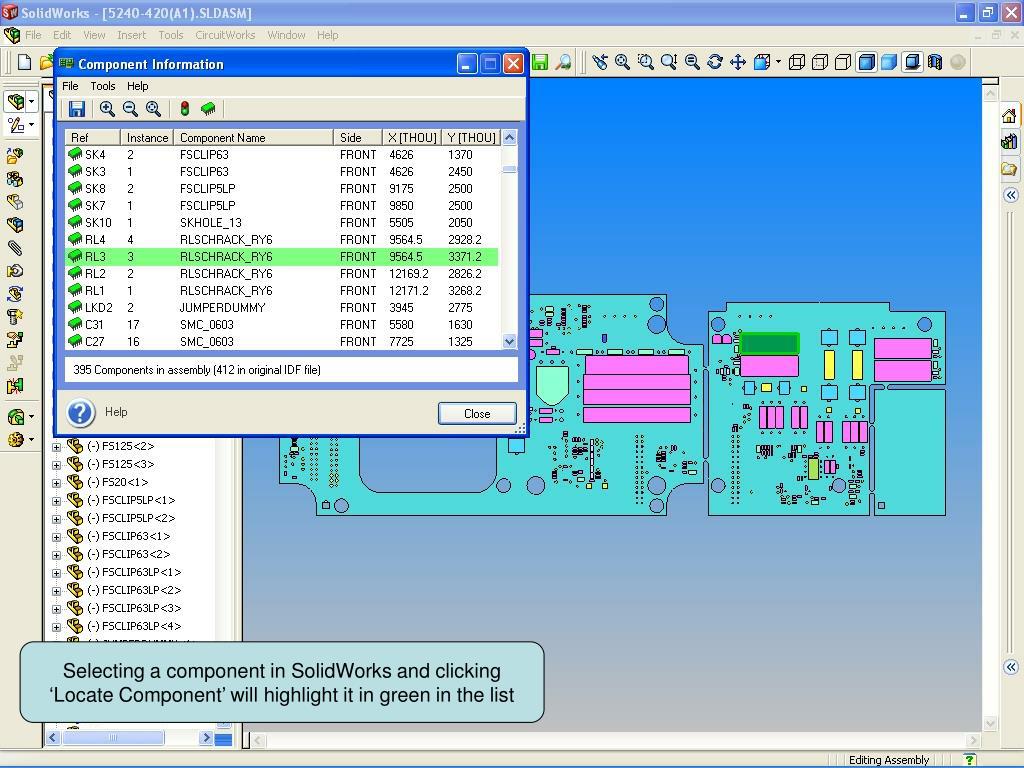Click the Close button in the dialog
The width and height of the screenshot is (1024, 768).
(477, 413)
